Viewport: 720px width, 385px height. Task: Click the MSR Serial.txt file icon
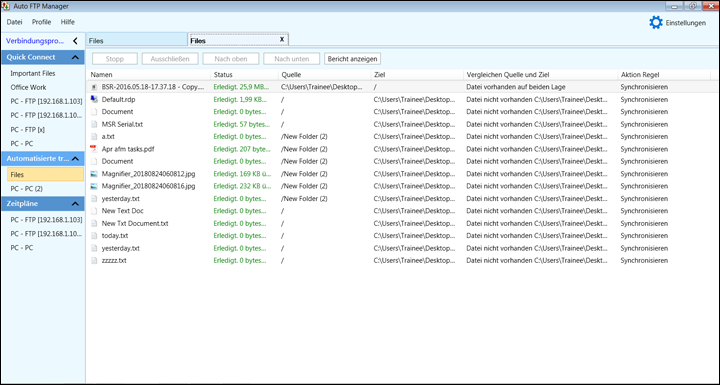[94, 124]
